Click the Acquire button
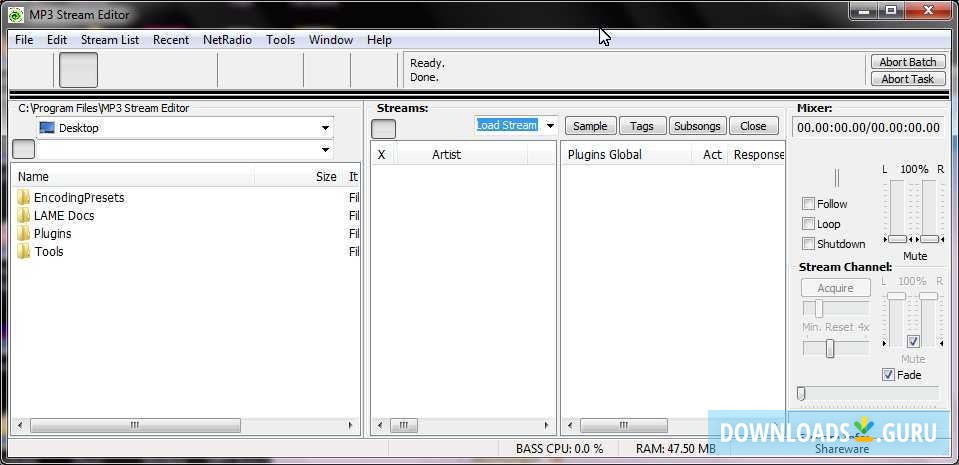Image resolution: width=959 pixels, height=465 pixels. pos(835,288)
